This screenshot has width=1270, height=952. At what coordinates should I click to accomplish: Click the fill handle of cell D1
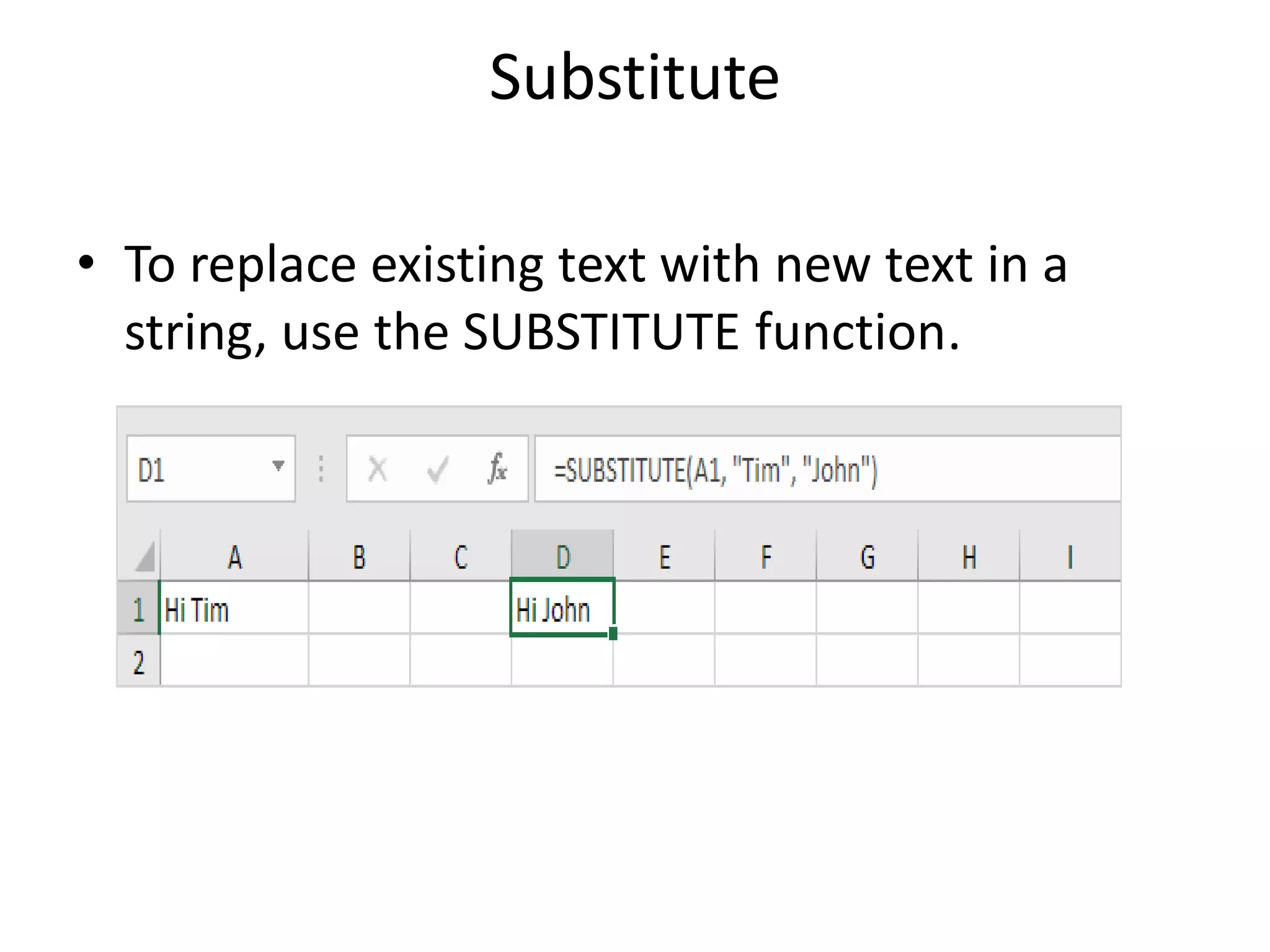point(613,633)
